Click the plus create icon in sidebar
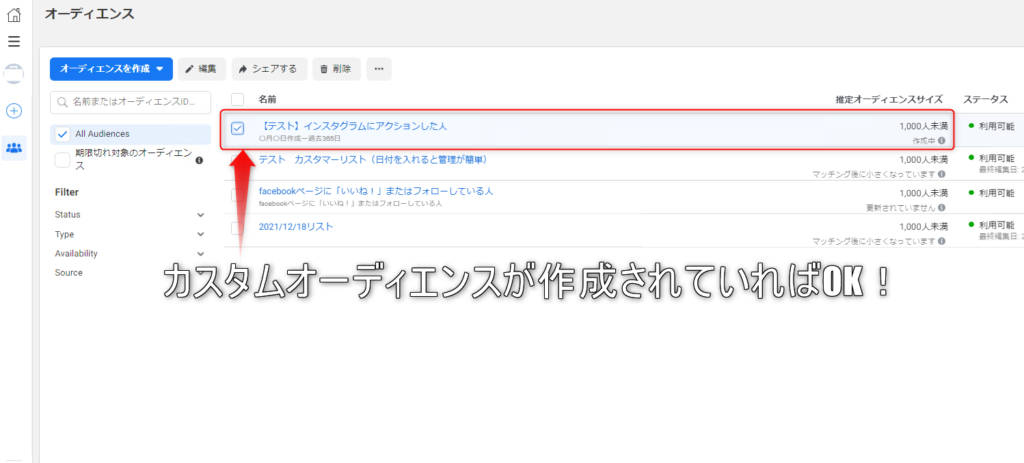Viewport: 1024px width, 463px height. 14,111
